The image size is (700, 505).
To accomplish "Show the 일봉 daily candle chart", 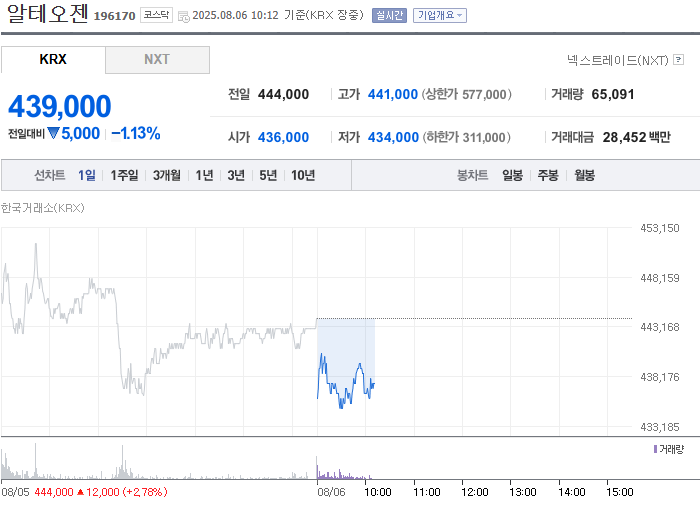I will coord(512,175).
